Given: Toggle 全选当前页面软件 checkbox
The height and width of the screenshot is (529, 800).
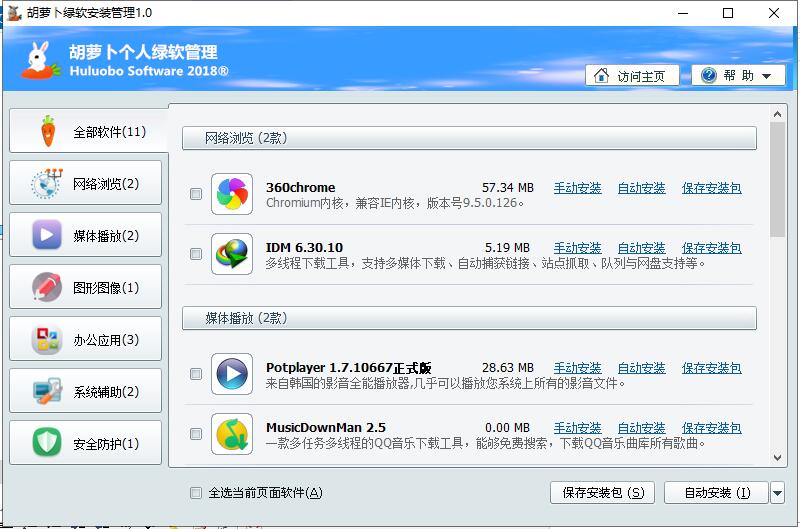Looking at the screenshot, I should pos(196,493).
